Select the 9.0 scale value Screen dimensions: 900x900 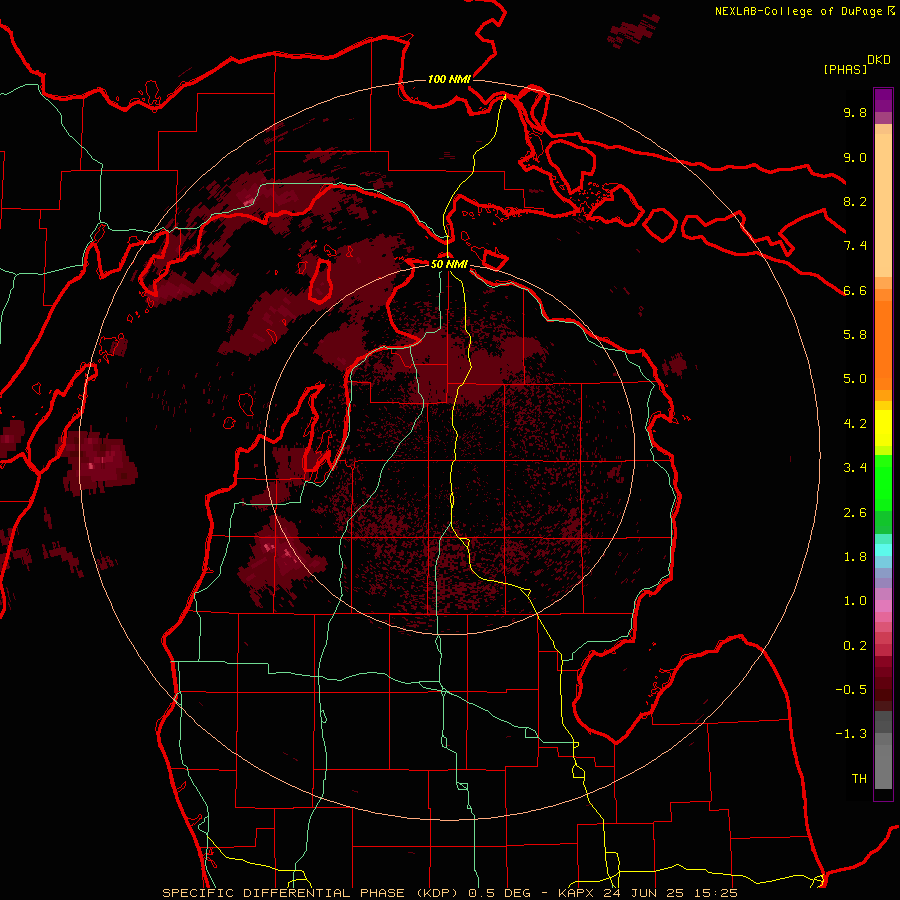[x=855, y=157]
